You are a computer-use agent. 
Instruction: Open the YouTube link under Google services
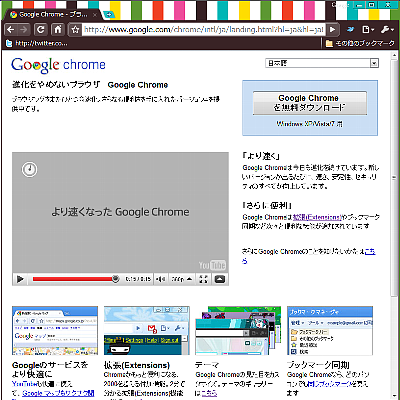click(24, 384)
